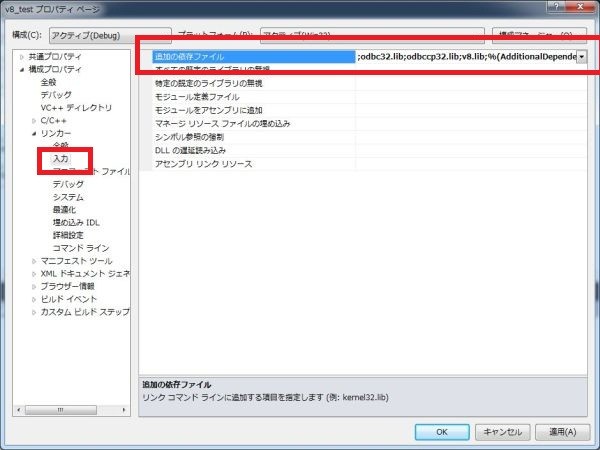This screenshot has width=600, height=450.
Task: Select コマンド ライン under リンカー
Action: [81, 248]
